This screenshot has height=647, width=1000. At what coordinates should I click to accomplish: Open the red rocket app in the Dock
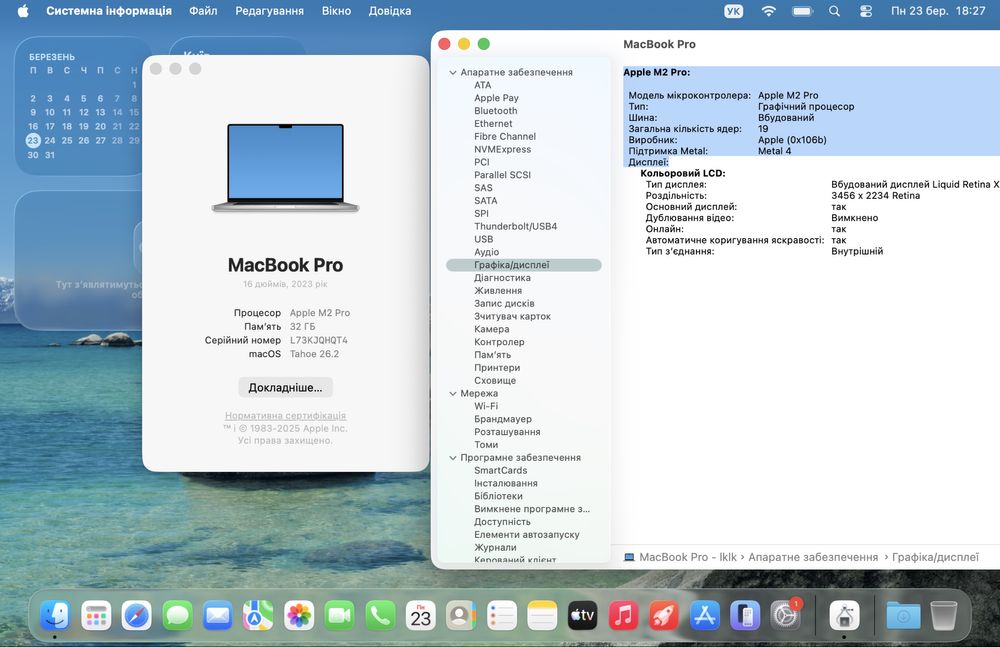[664, 616]
